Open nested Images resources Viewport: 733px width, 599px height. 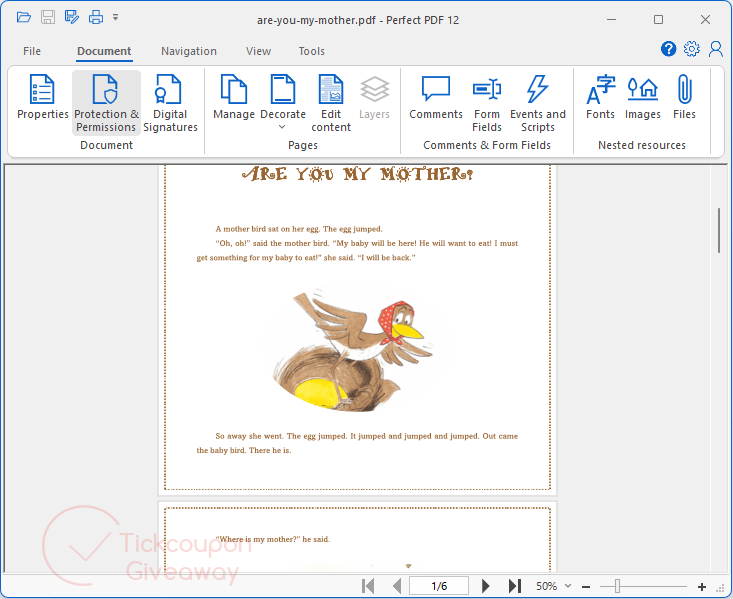(643, 97)
